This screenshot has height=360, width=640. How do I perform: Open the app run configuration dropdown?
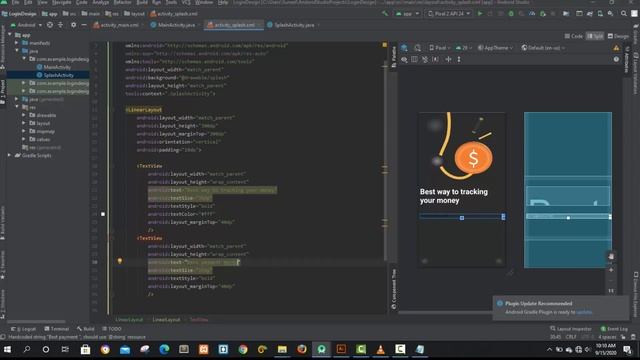click(x=407, y=13)
